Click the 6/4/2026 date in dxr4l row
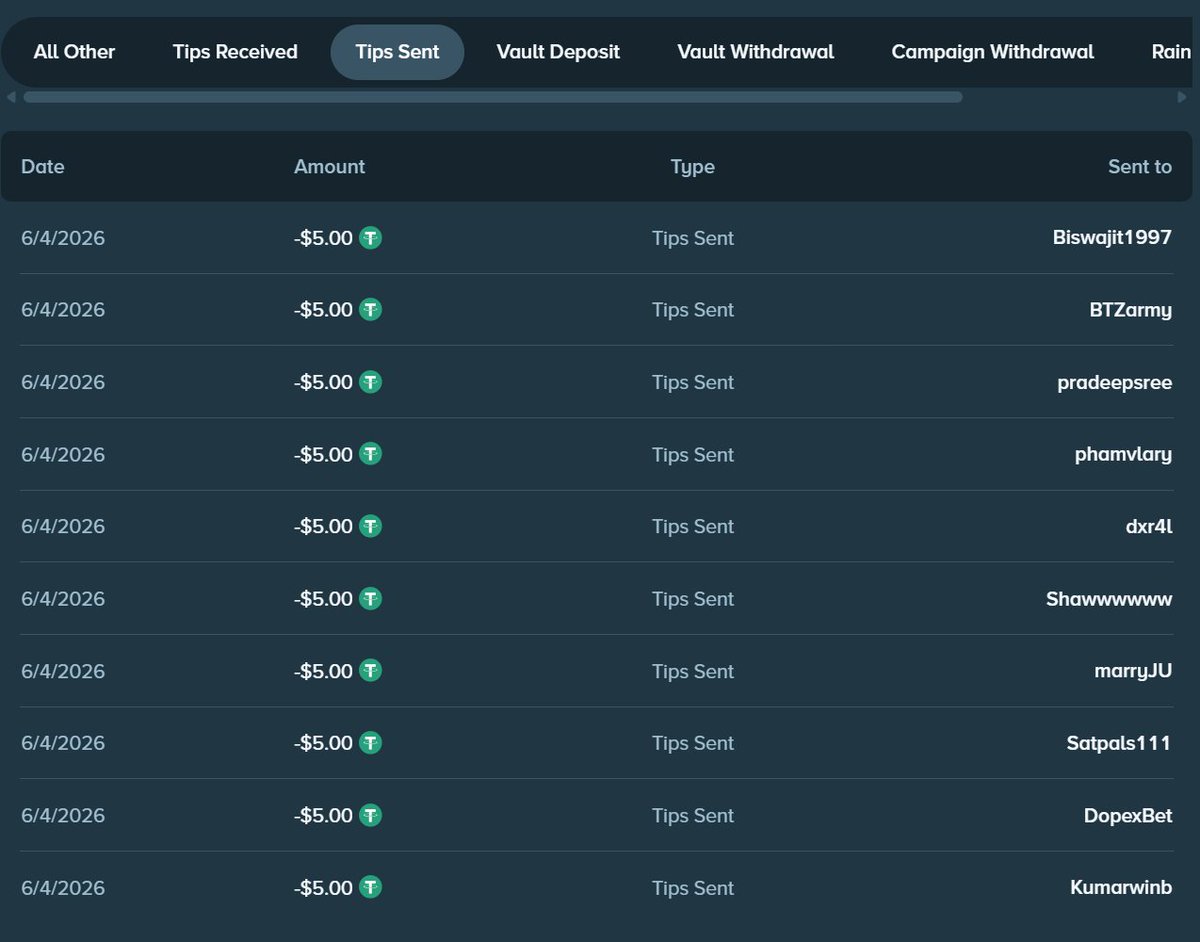This screenshot has width=1200, height=942. tap(63, 526)
